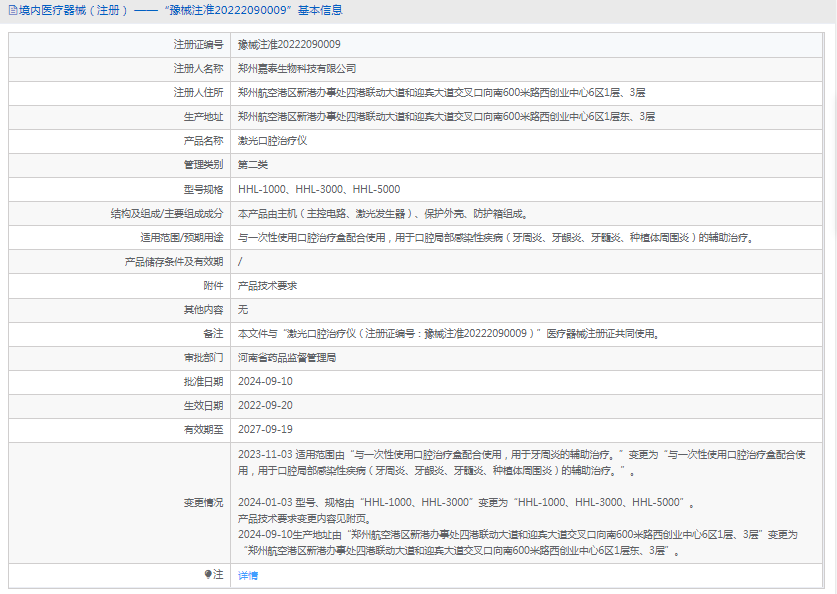This screenshot has width=837, height=594.
Task: Click the 有效期至 row label
Action: (x=203, y=429)
